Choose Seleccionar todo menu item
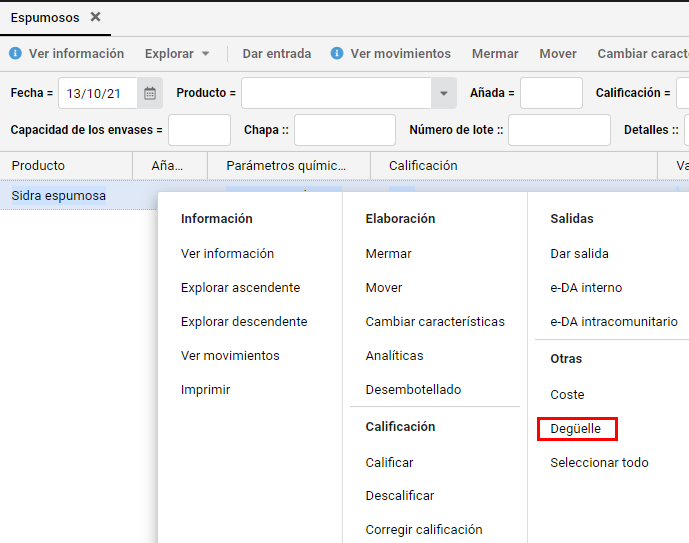The width and height of the screenshot is (689, 543). coord(599,463)
